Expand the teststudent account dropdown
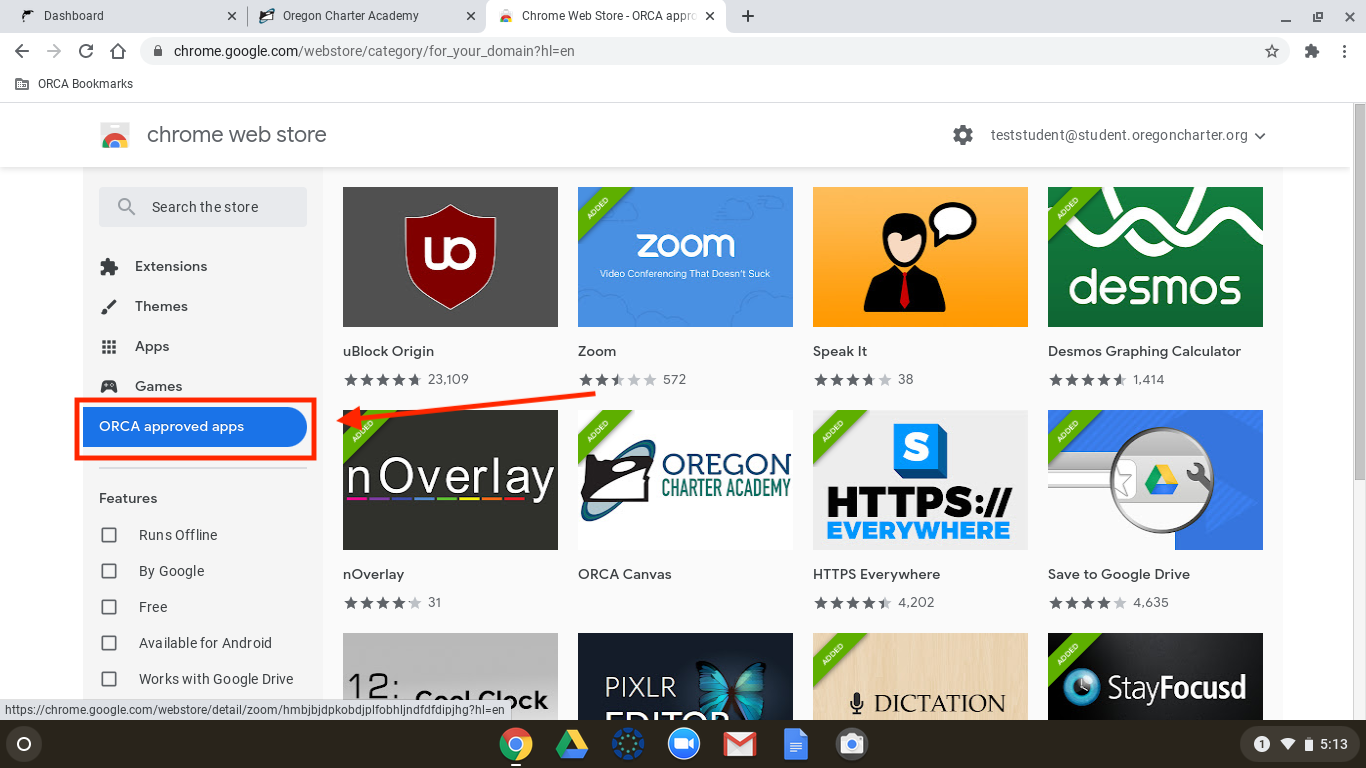The width and height of the screenshot is (1366, 768). pos(1128,135)
